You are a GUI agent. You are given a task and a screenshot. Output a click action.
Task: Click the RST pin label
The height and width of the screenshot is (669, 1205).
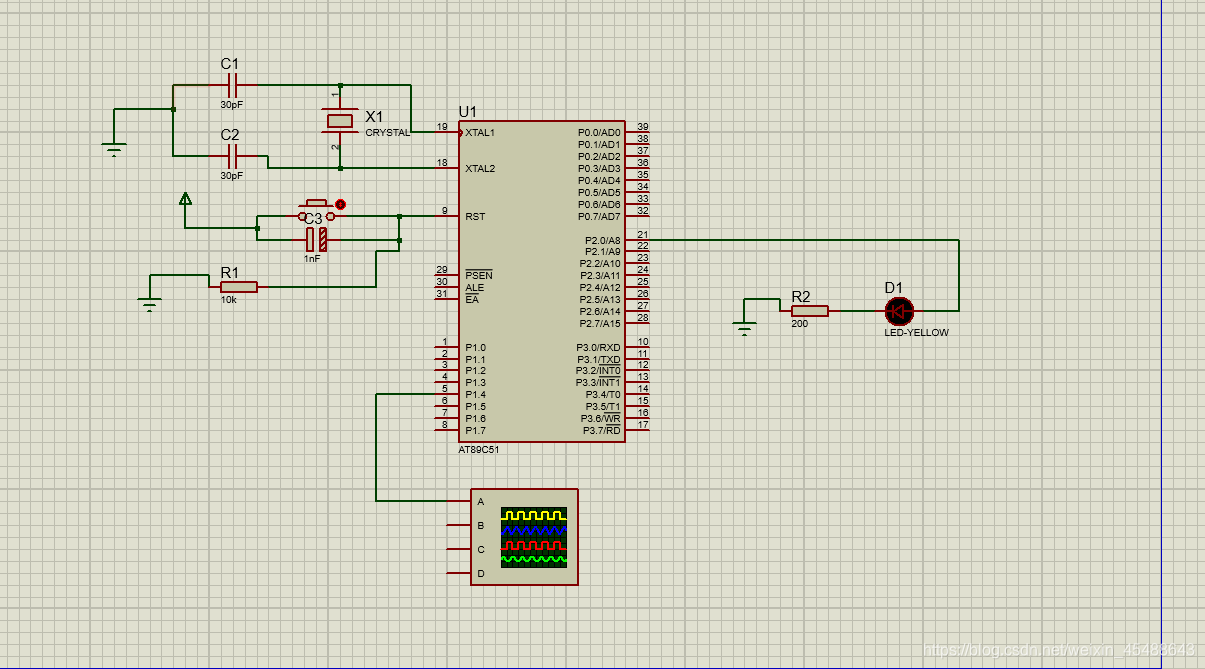[x=475, y=216]
